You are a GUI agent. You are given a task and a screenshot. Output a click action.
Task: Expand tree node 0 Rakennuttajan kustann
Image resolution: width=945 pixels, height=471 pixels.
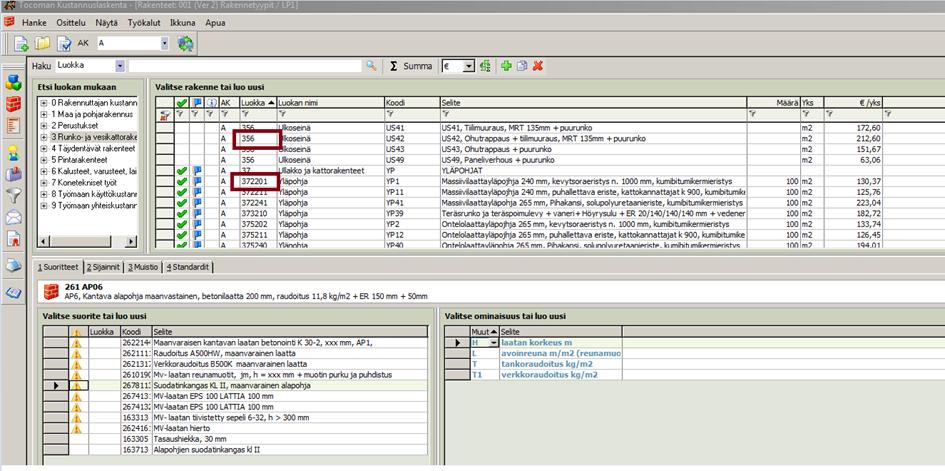(44, 102)
